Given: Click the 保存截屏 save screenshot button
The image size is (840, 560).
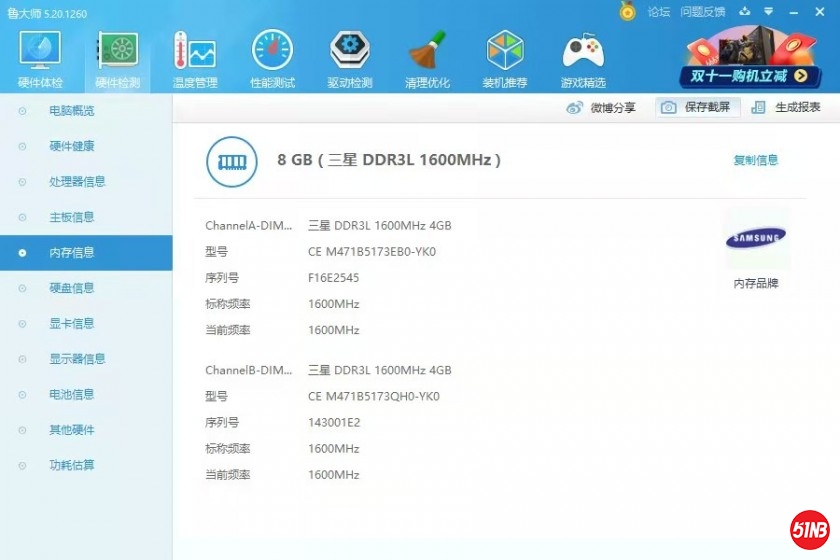Looking at the screenshot, I should (x=697, y=108).
